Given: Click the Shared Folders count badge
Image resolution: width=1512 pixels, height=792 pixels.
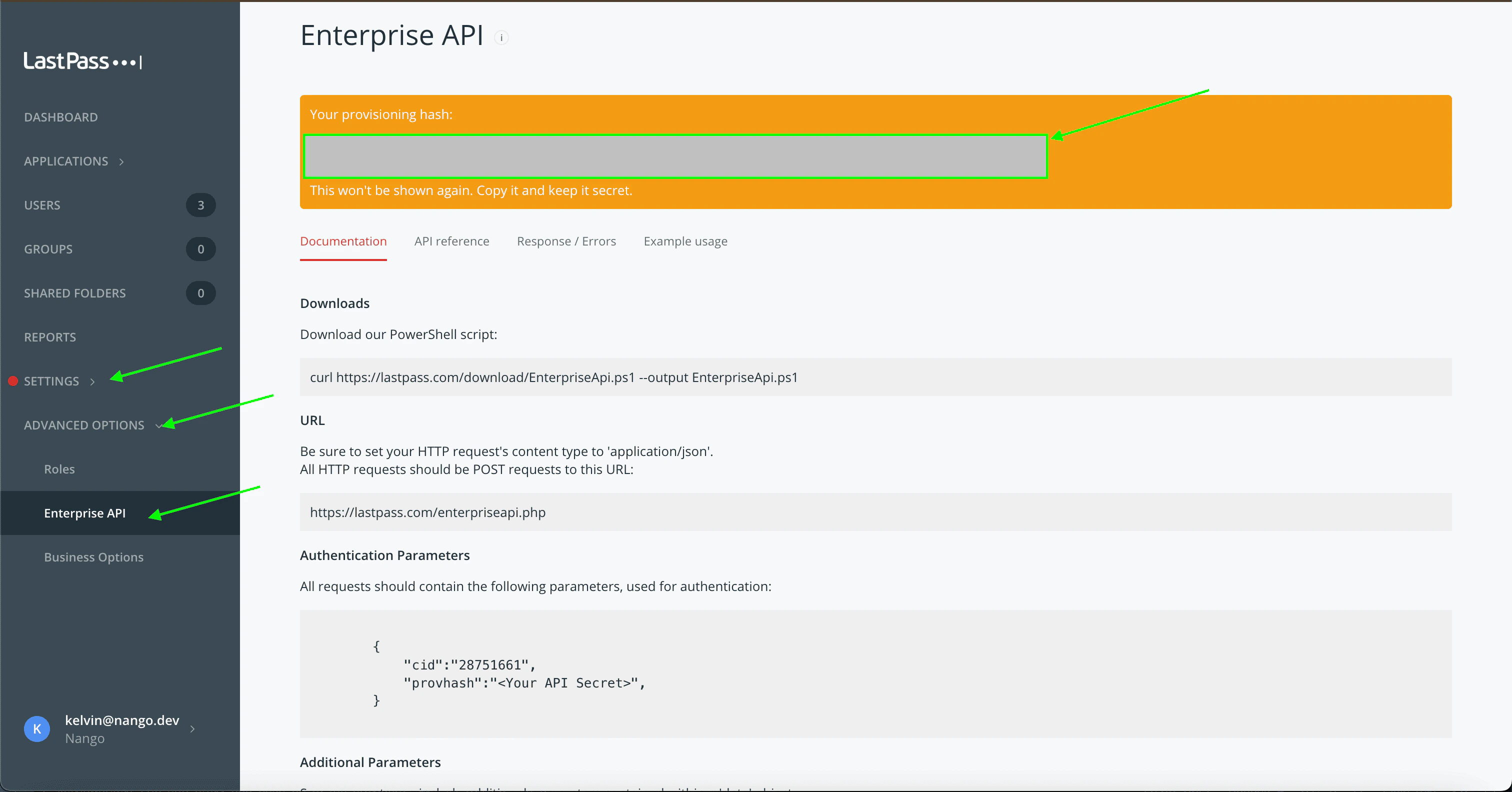Looking at the screenshot, I should (200, 293).
